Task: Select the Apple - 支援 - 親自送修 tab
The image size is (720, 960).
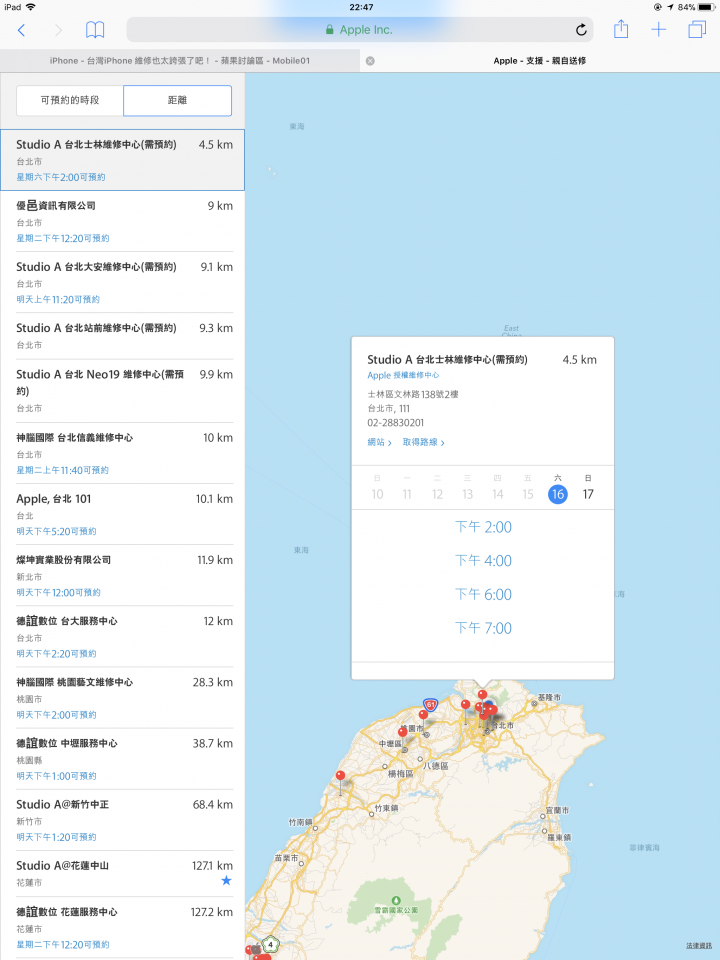Action: [x=539, y=61]
